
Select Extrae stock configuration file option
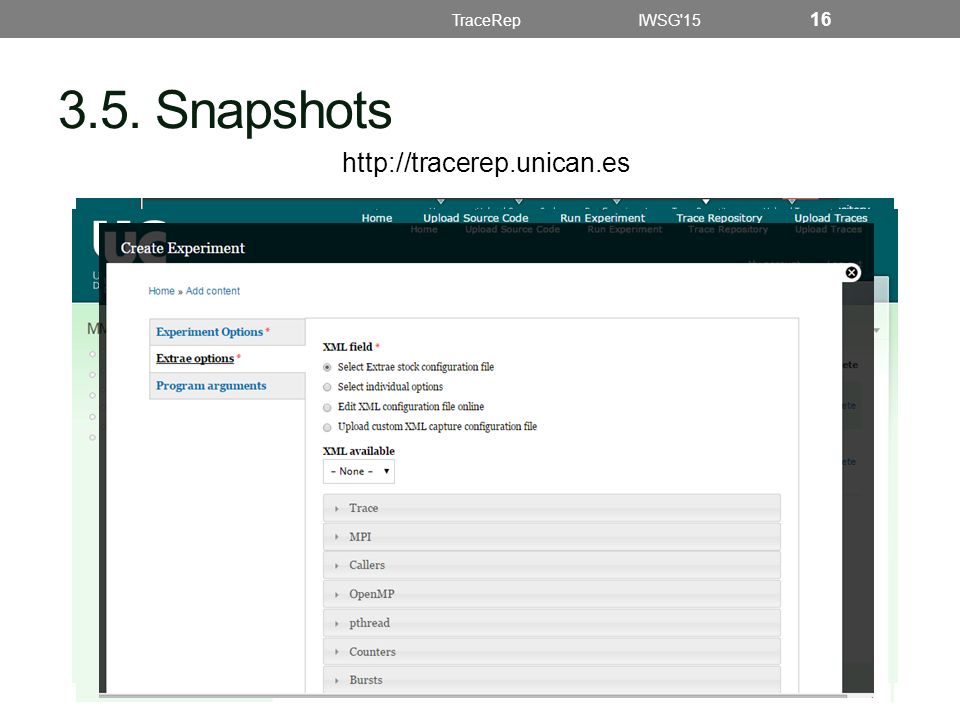pyautogui.click(x=327, y=367)
